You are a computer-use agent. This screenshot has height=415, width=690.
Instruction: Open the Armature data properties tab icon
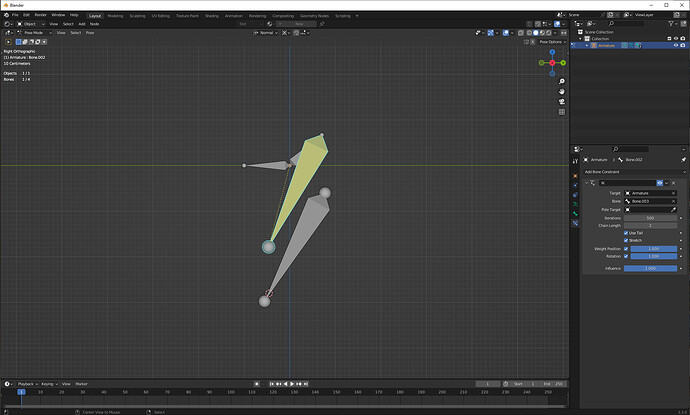[575, 204]
